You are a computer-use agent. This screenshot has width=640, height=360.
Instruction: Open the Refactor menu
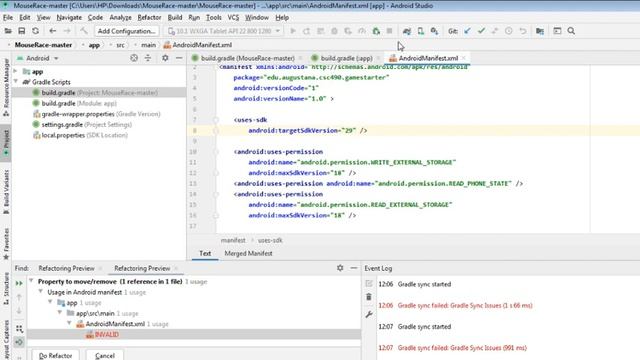tap(149, 18)
